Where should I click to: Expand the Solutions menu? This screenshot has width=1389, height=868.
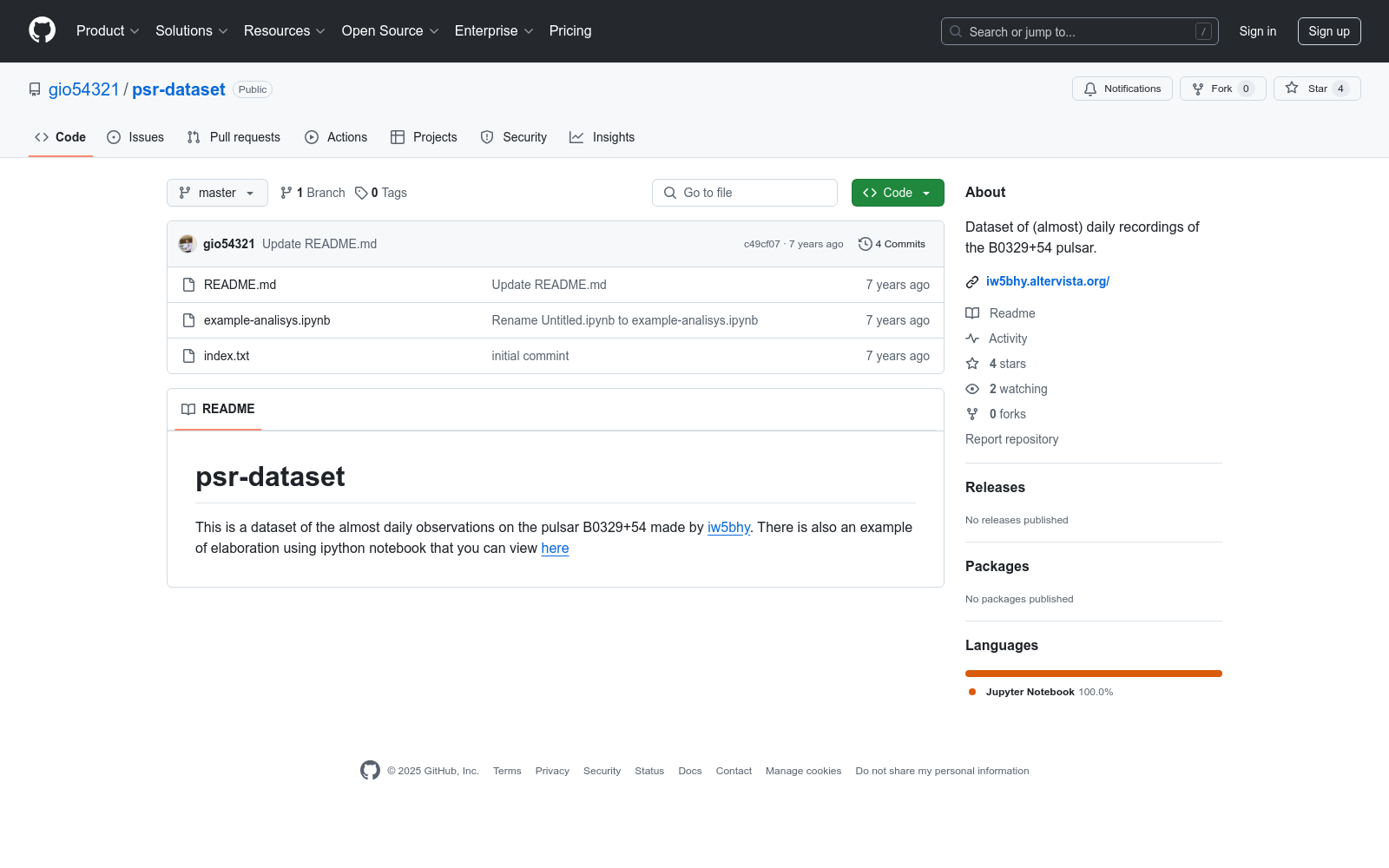[192, 31]
